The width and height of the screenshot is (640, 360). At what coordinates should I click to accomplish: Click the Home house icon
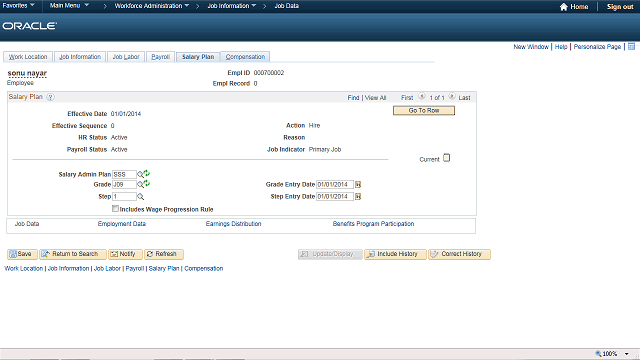click(564, 7)
